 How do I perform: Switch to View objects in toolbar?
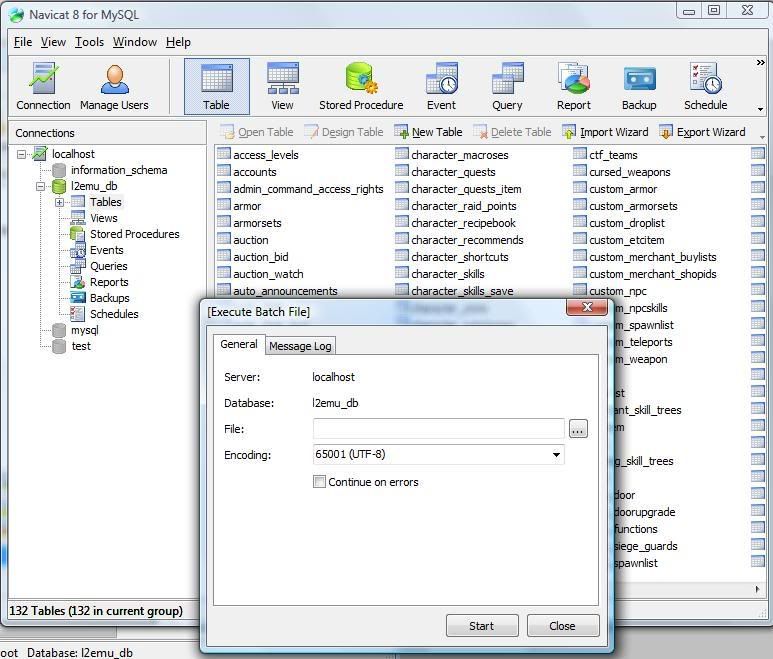(x=282, y=87)
